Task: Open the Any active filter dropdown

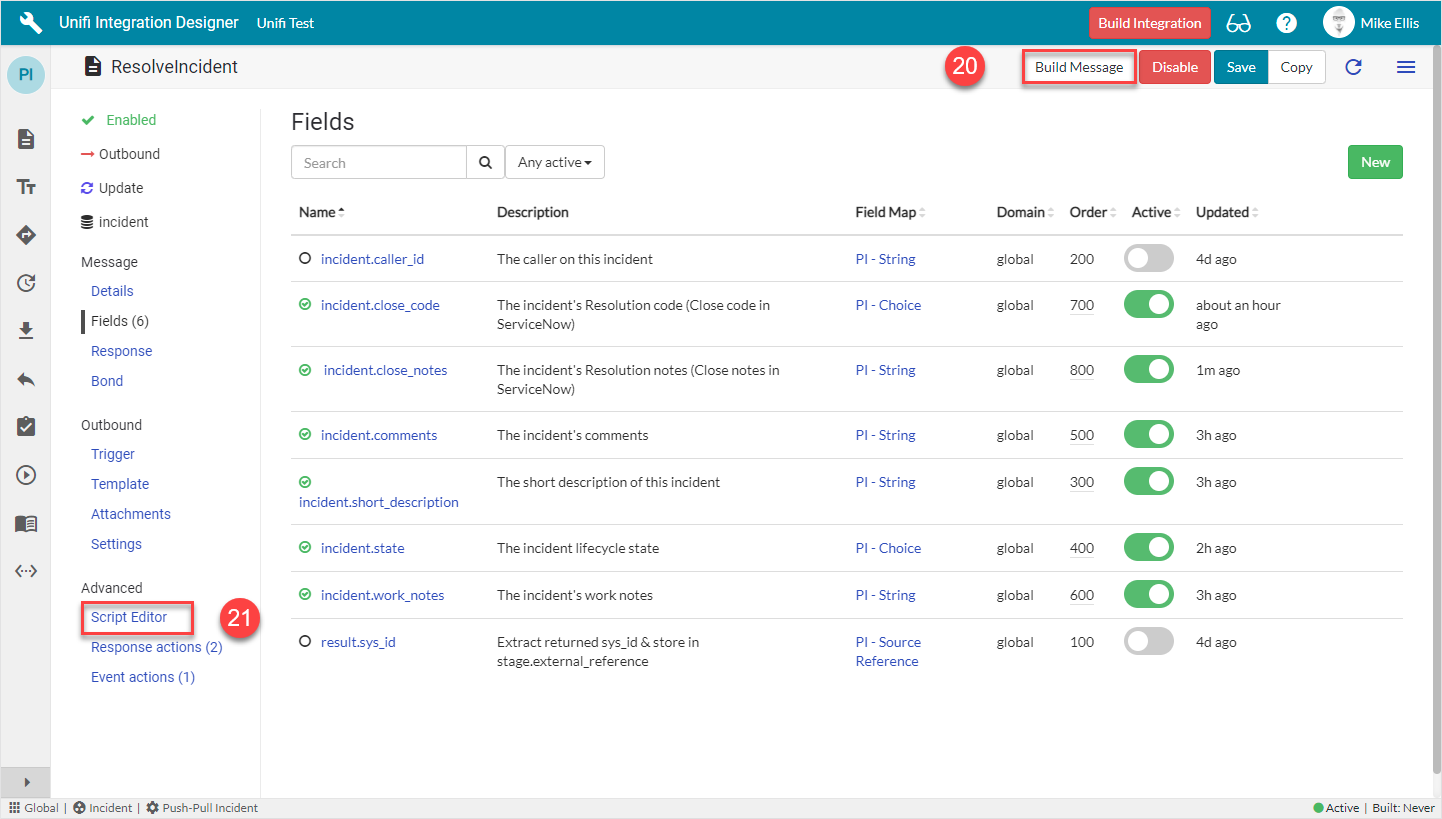Action: (x=554, y=162)
